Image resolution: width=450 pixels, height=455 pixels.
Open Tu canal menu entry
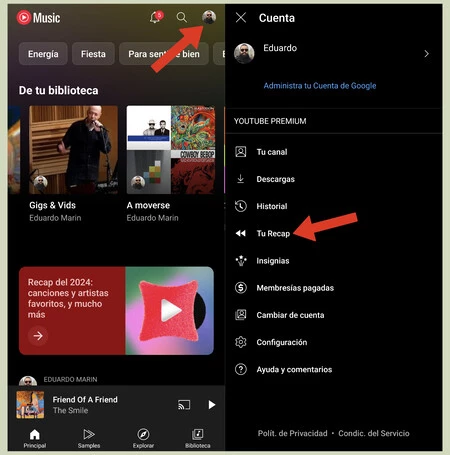[334, 152]
